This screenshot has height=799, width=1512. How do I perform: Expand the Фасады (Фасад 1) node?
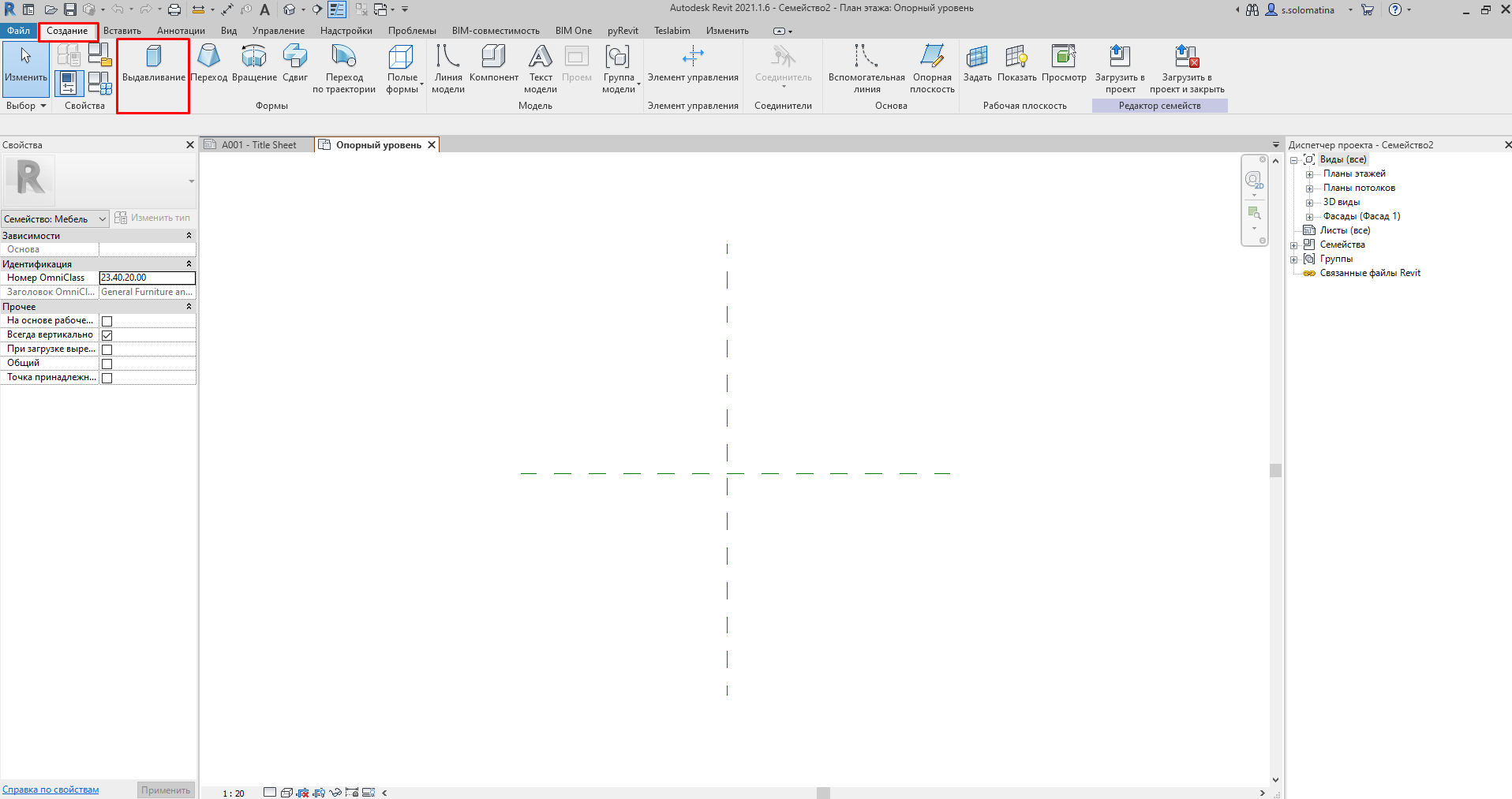click(1309, 217)
